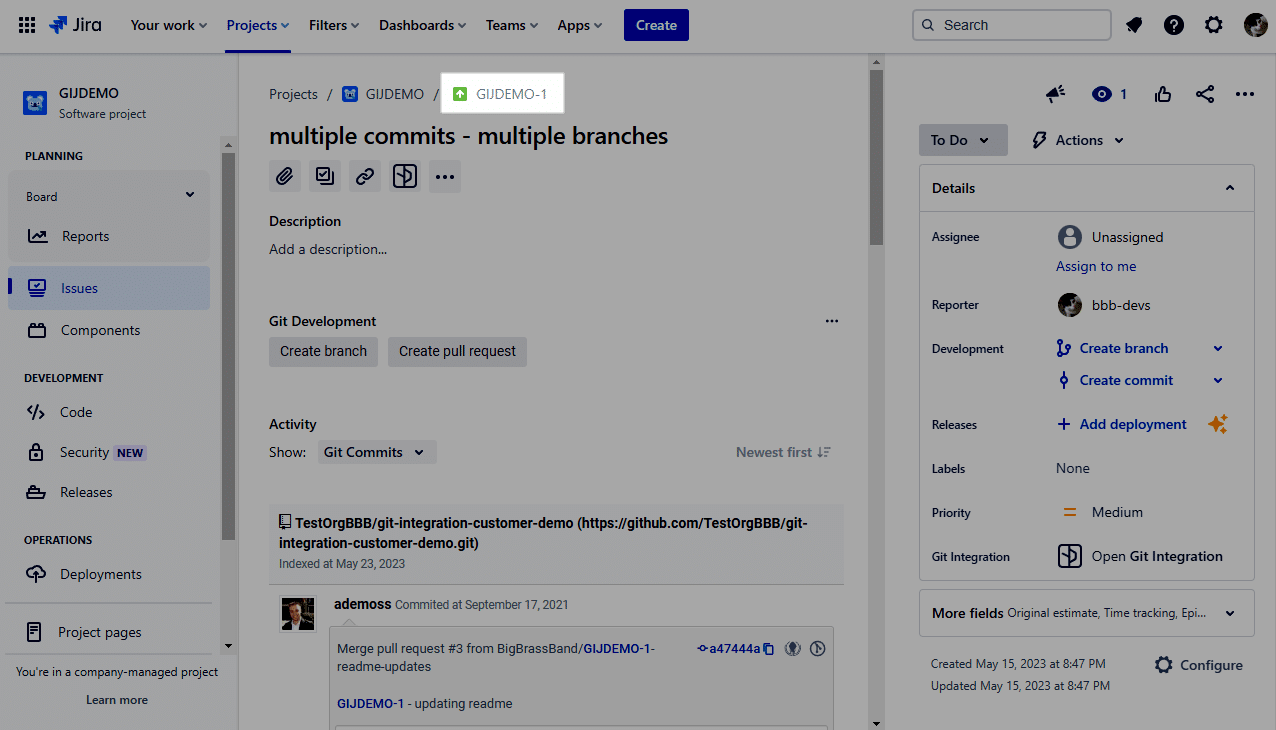Screen dimensions: 1276x730
Task: Expand the Git Commits show dropdown
Action: click(x=376, y=452)
